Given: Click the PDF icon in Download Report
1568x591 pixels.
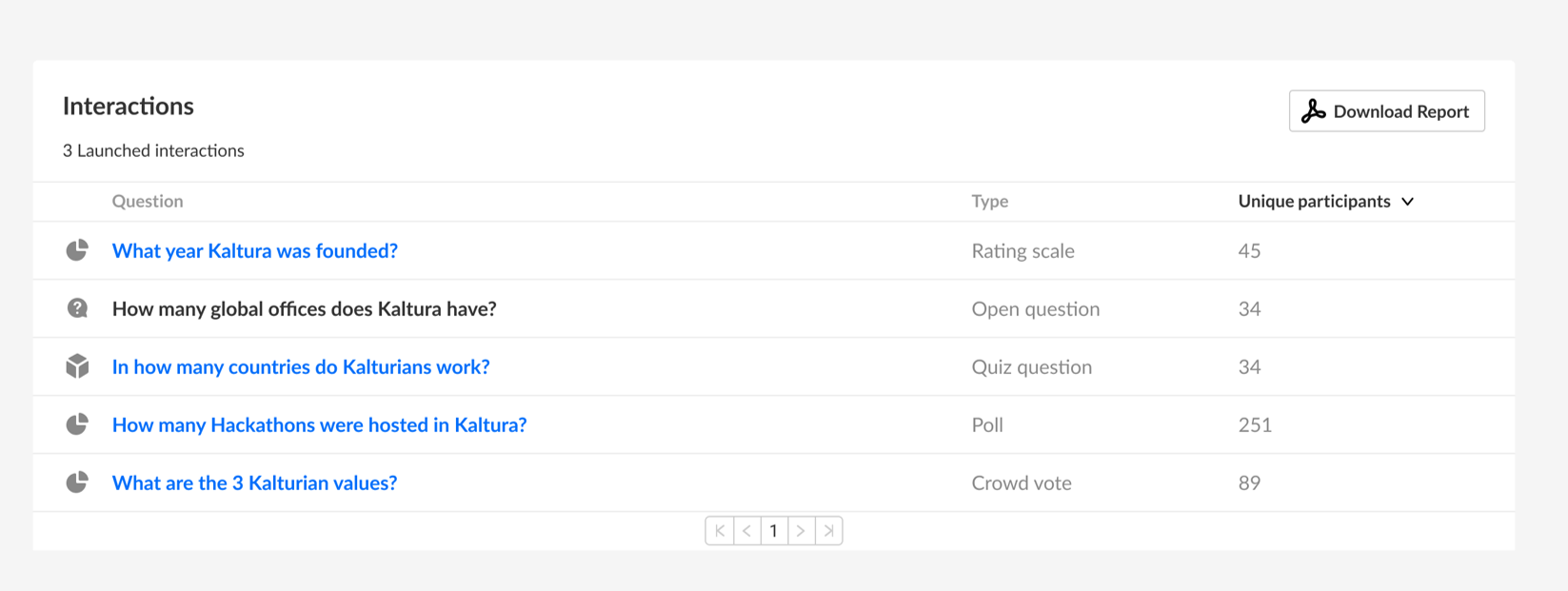Looking at the screenshot, I should click(1314, 111).
